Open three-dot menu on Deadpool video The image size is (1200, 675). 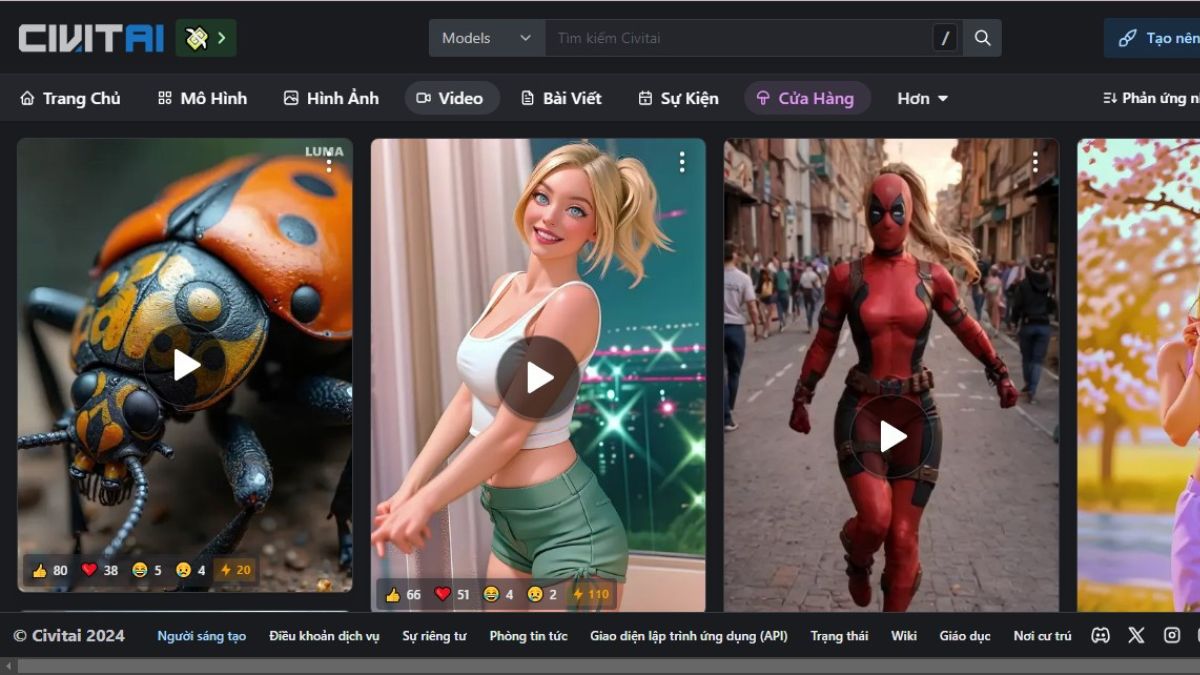[x=1035, y=162]
